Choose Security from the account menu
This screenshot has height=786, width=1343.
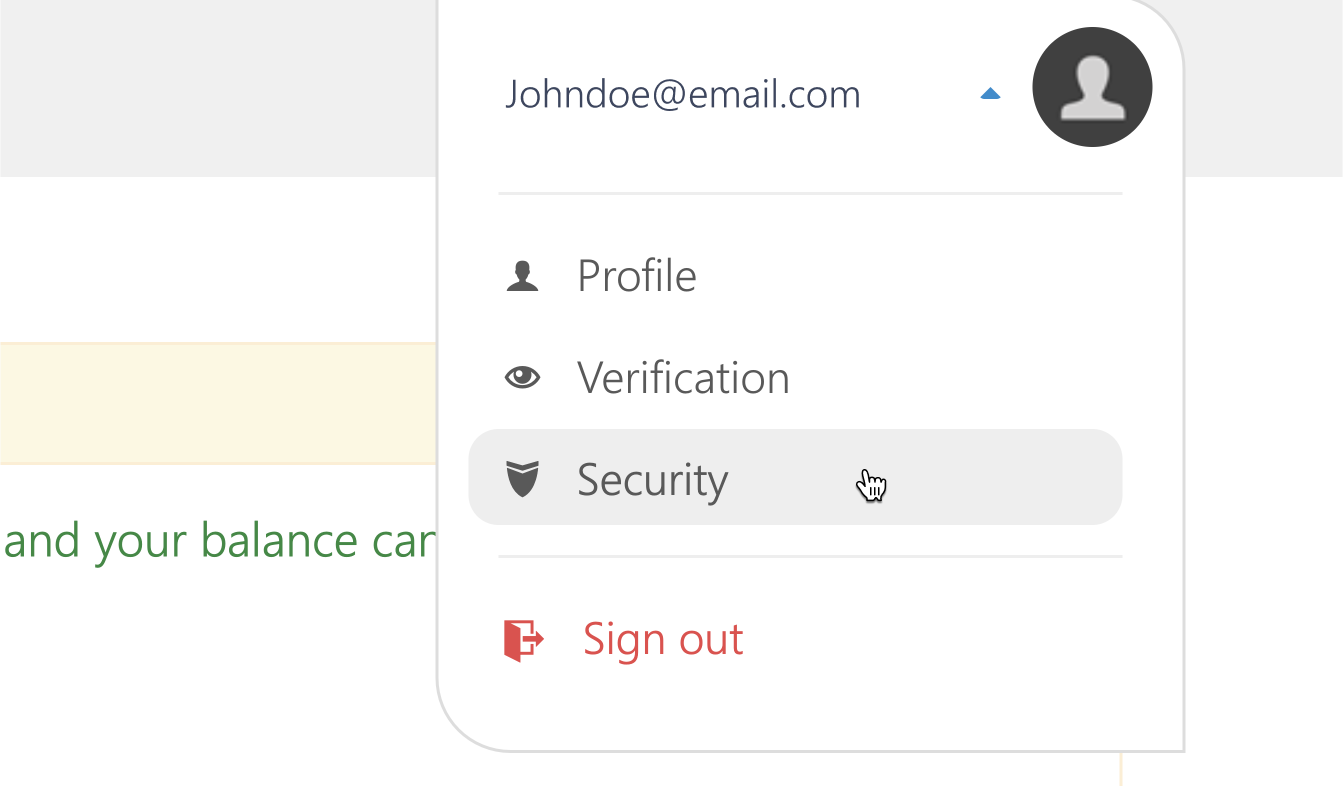tap(795, 477)
